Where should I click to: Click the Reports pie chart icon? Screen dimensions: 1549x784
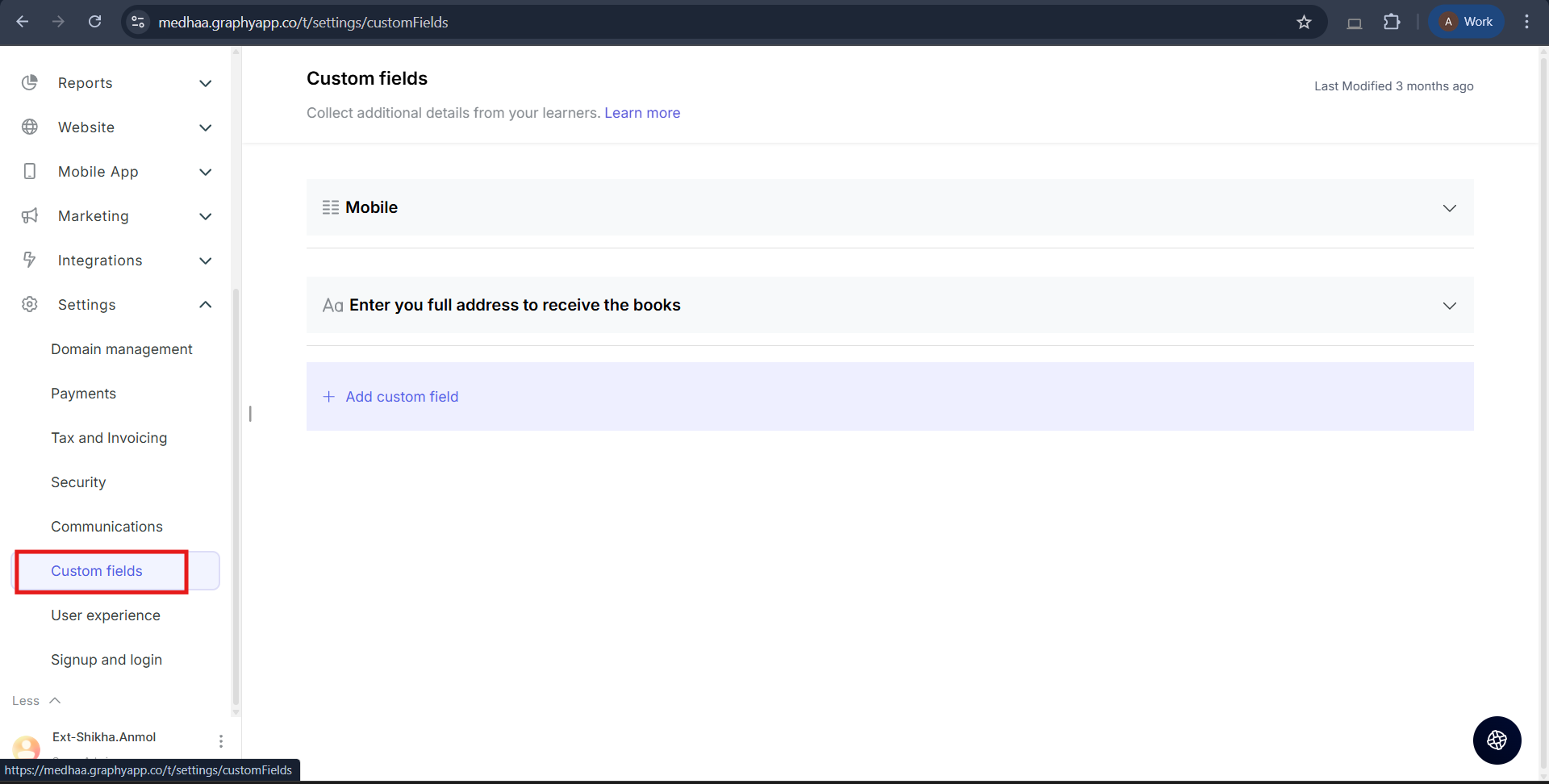(30, 83)
